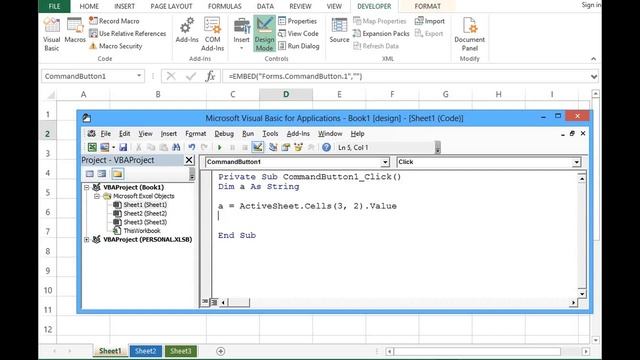
Task: Click the Find binoculars icon
Action: click(x=176, y=147)
